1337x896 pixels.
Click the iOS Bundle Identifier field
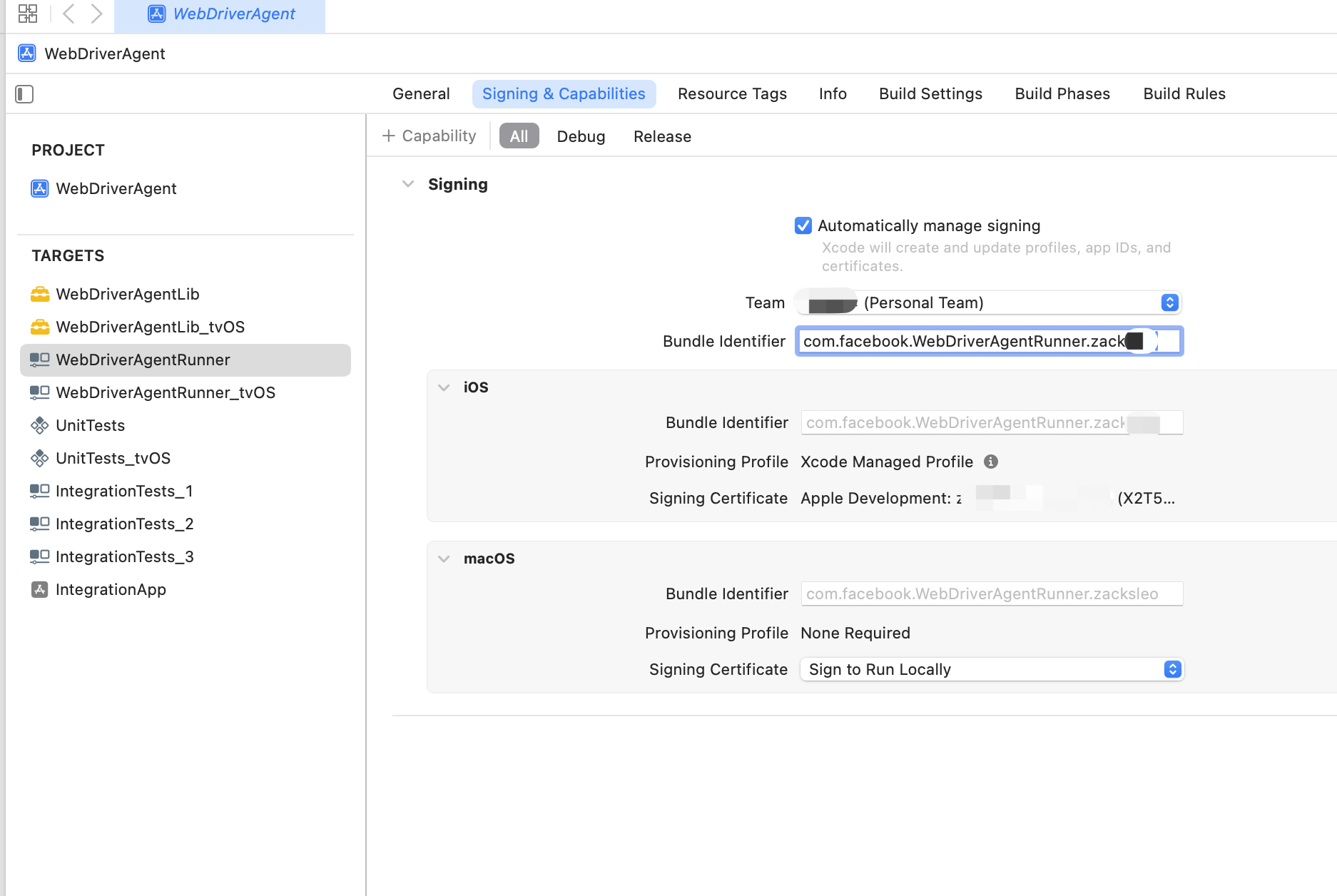click(x=992, y=422)
